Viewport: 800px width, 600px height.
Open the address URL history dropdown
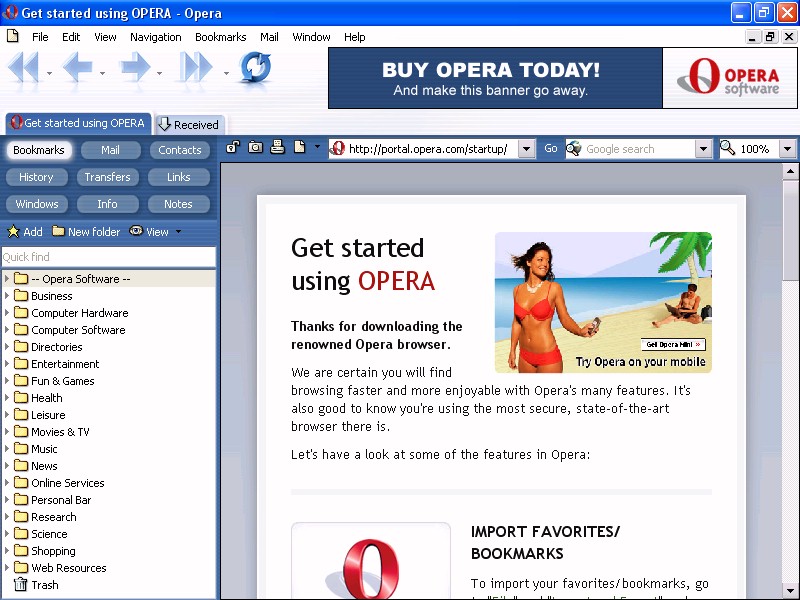[527, 149]
